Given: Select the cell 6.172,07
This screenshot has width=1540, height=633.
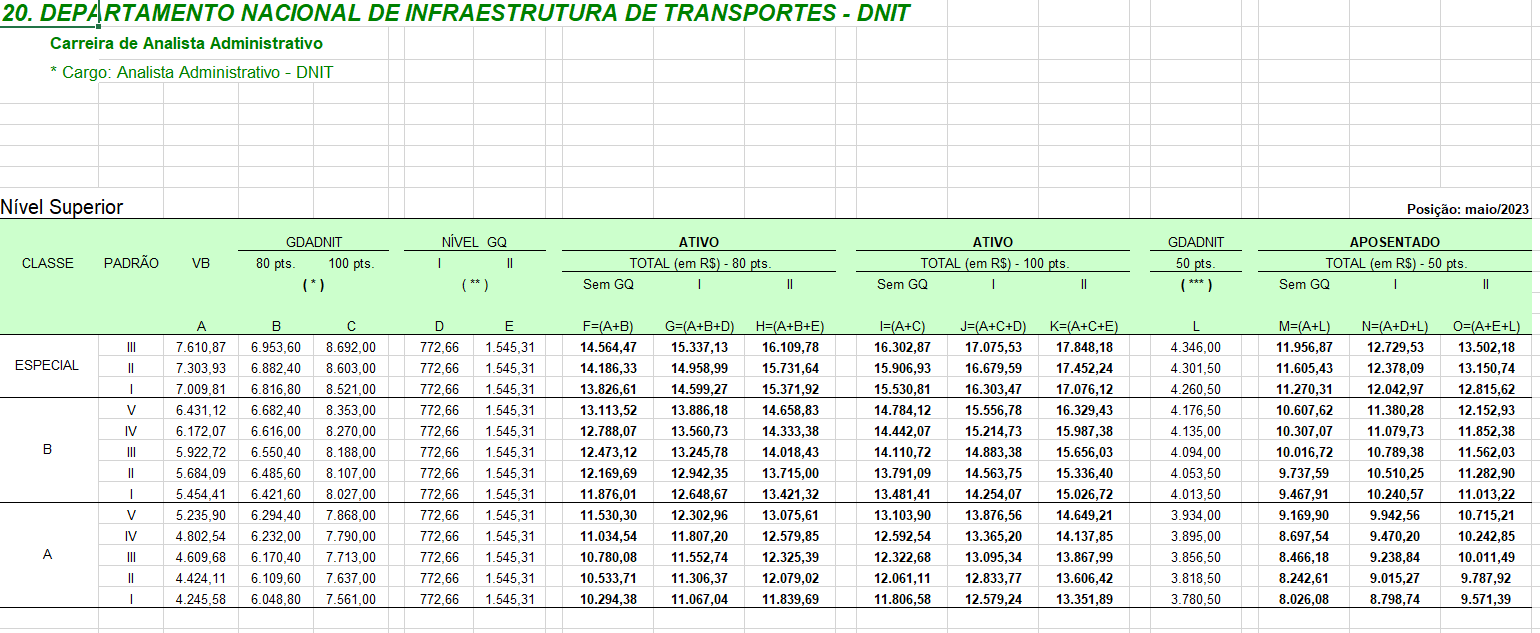Looking at the screenshot, I should [201, 431].
